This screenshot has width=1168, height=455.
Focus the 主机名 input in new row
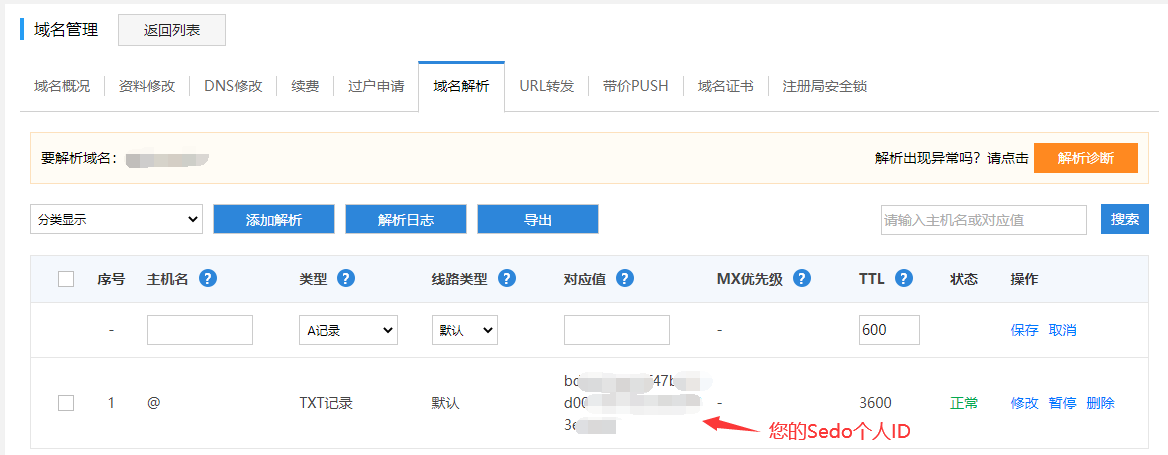200,330
